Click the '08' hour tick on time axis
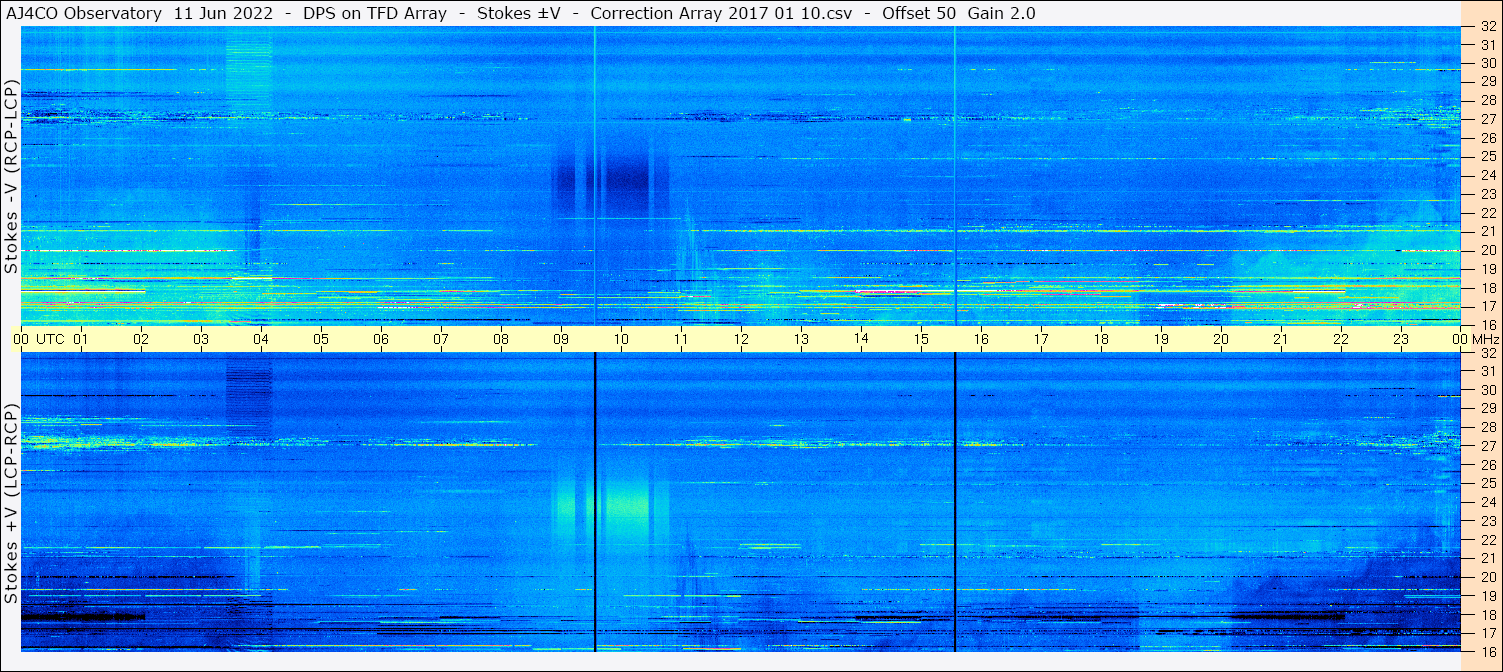Viewport: 1503px width, 672px height. [501, 339]
